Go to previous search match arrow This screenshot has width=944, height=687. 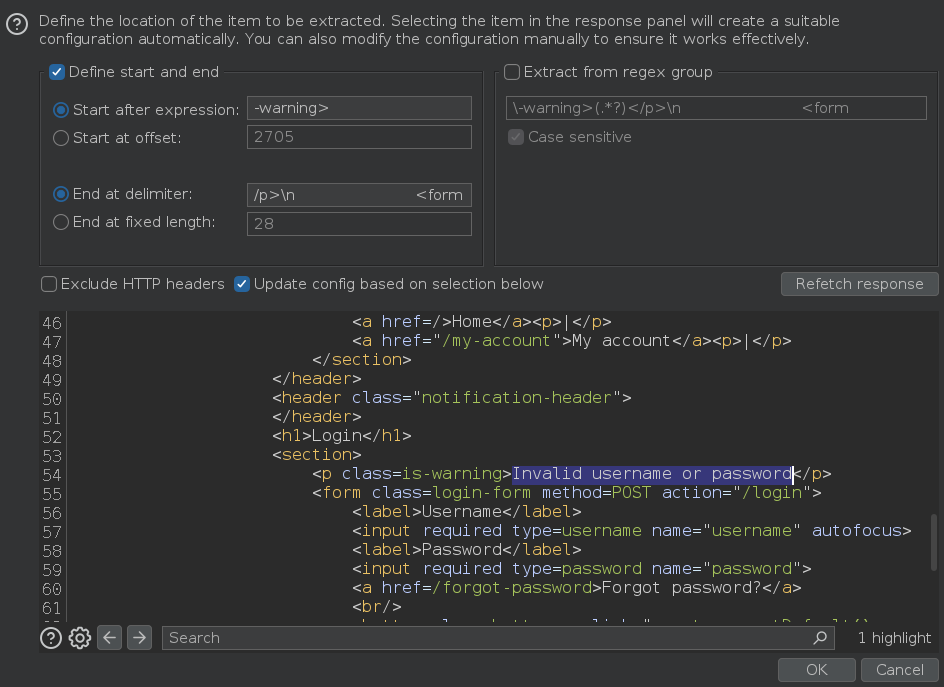pyautogui.click(x=110, y=638)
